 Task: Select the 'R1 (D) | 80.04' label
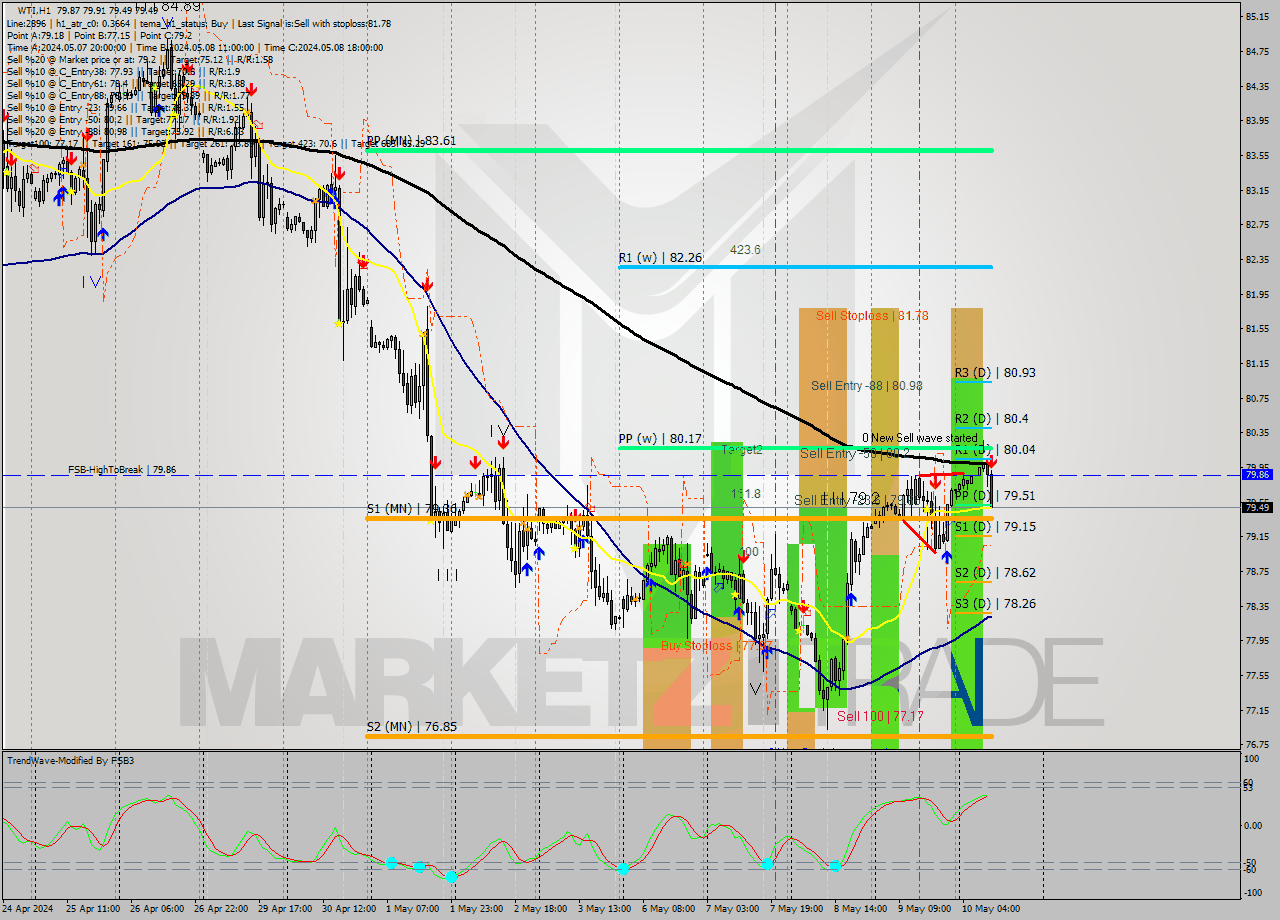[x=995, y=449]
